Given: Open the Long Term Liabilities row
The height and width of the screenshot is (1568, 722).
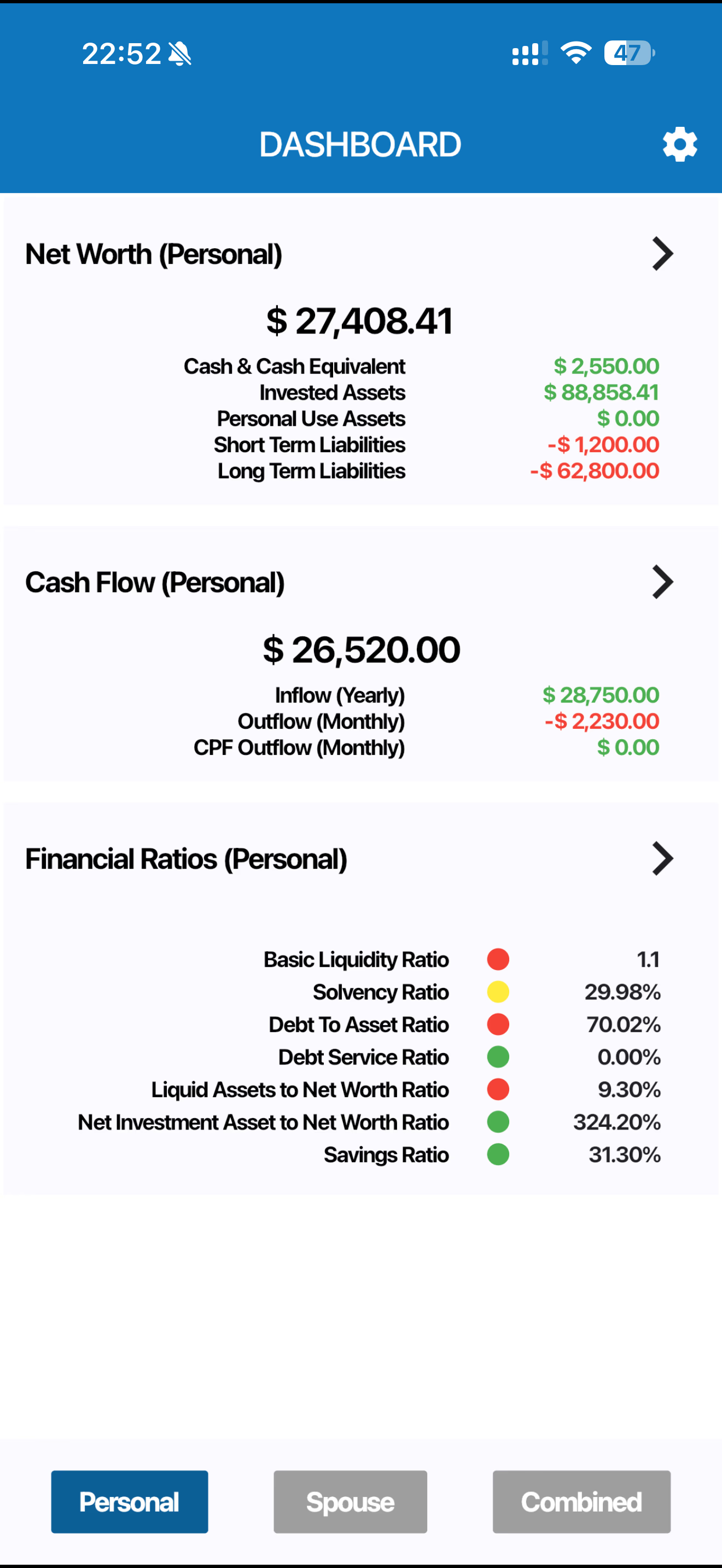Looking at the screenshot, I should 311,471.
